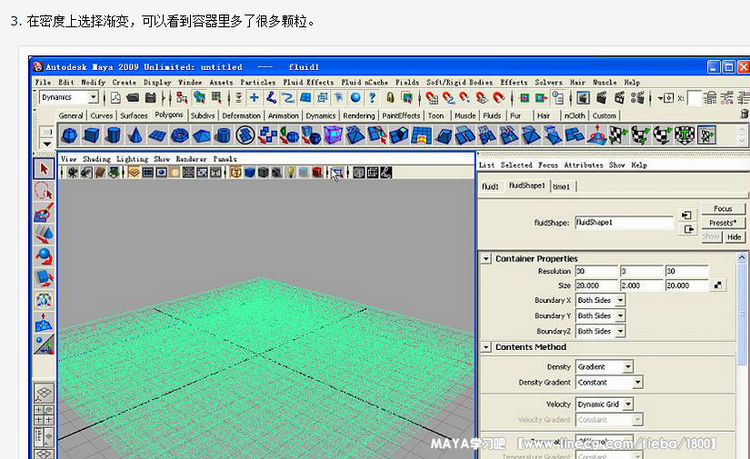The width and height of the screenshot is (750, 459).
Task: Click the blue question mark help icon
Action: pos(373,98)
